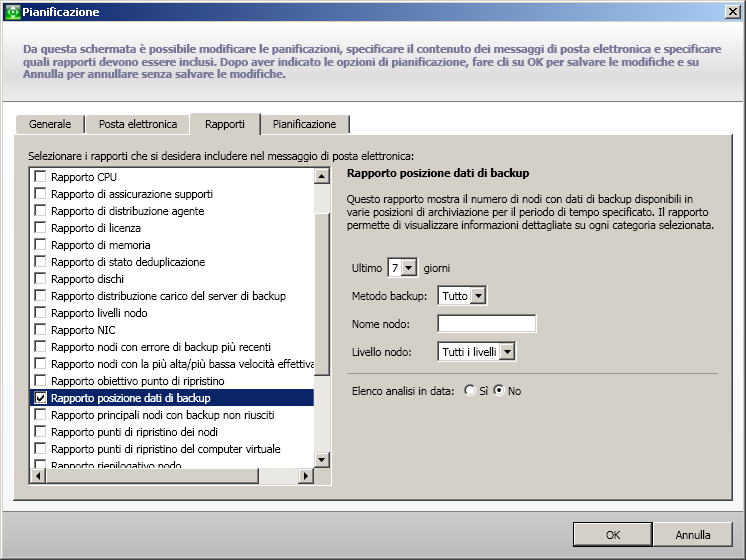Check the Rapporto dischi box

[x=40, y=278]
